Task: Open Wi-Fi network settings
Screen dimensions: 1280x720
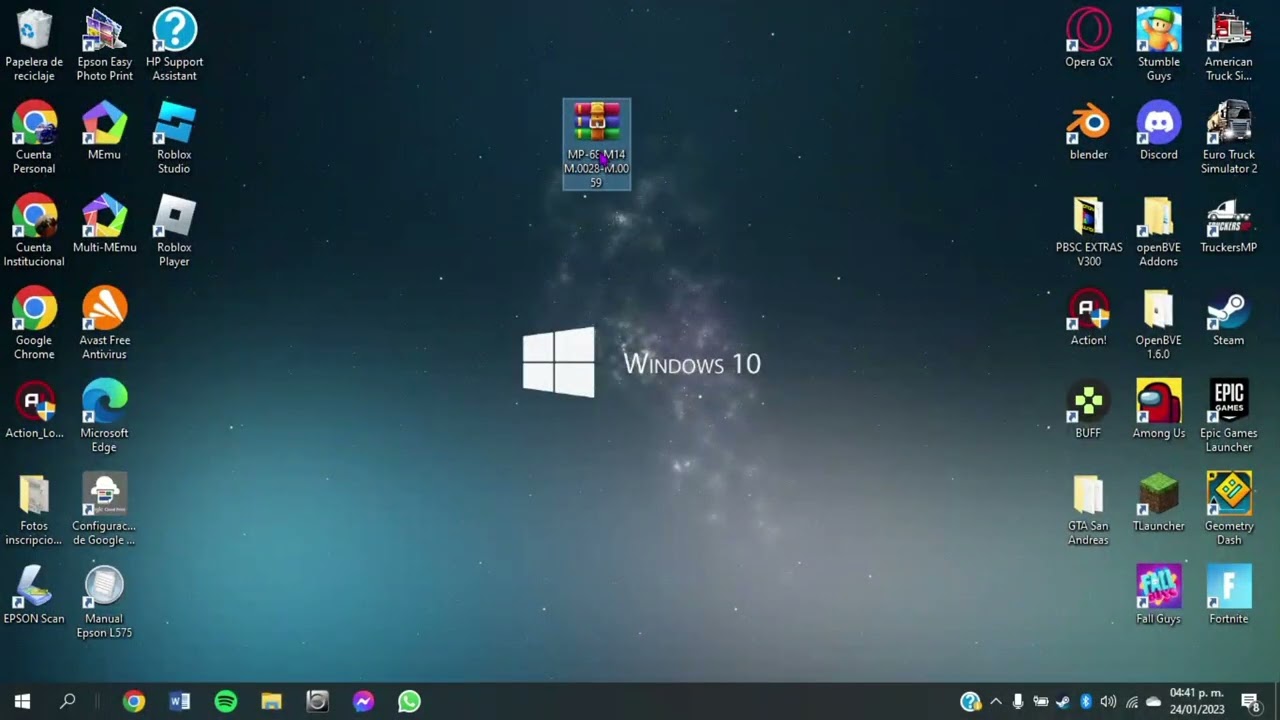Action: (x=1131, y=702)
